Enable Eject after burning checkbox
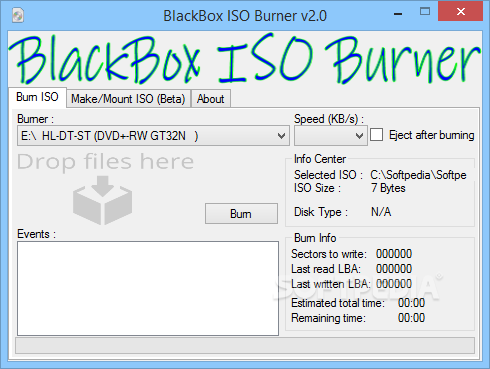This screenshot has height=369, width=490. [x=376, y=135]
